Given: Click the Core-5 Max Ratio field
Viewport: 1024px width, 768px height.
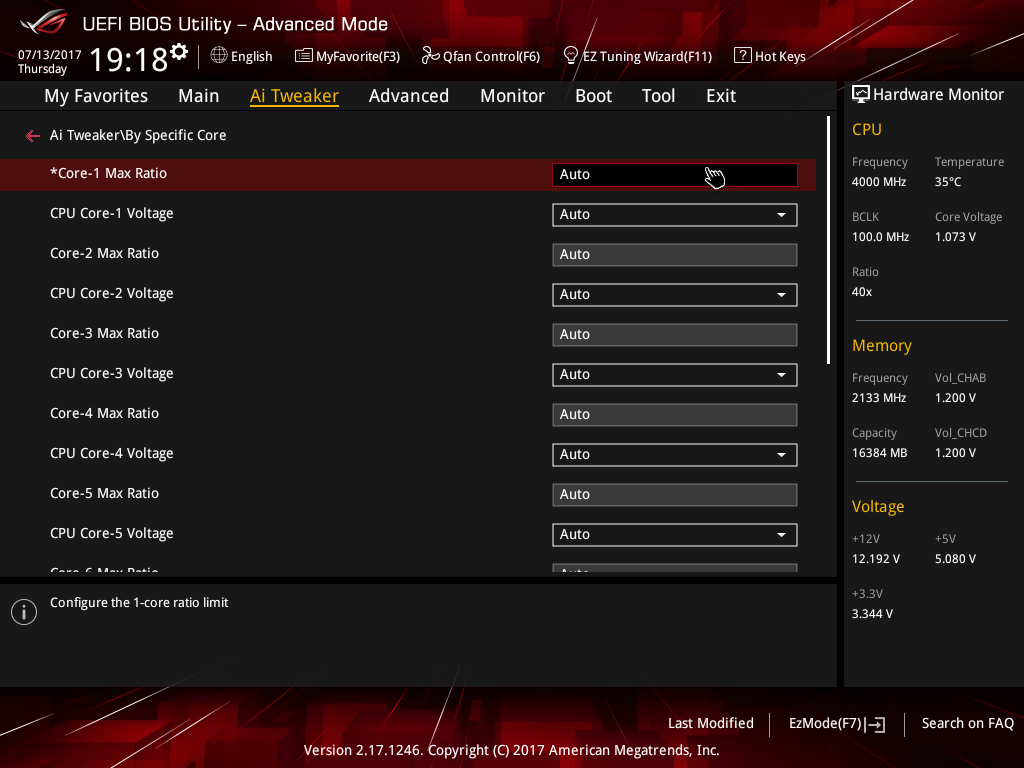Looking at the screenshot, I should tap(675, 495).
